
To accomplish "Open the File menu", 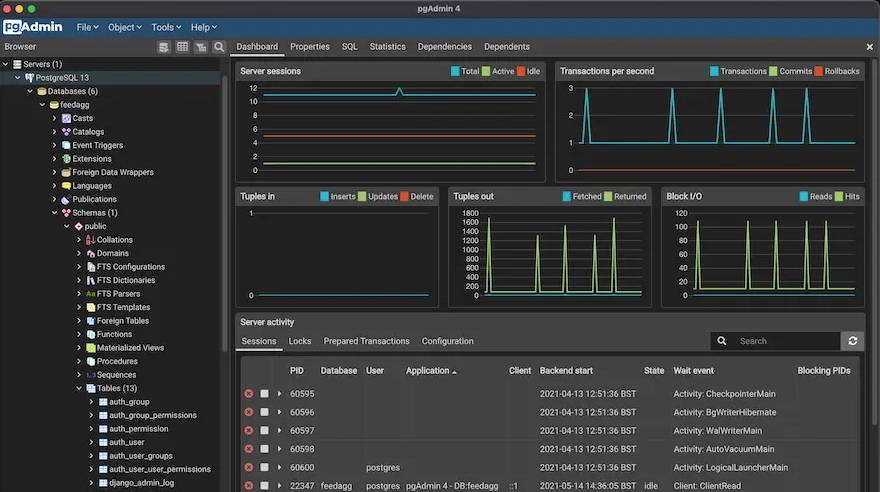I will click(x=88, y=27).
